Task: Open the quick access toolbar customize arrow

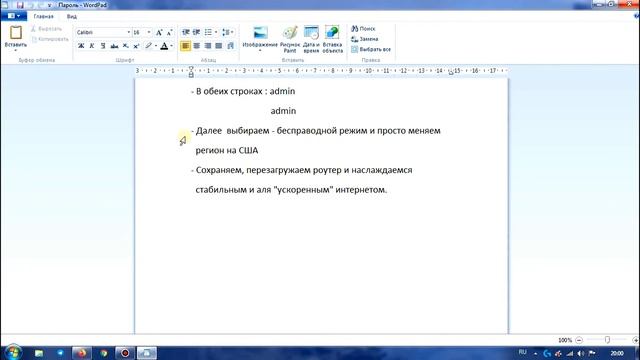Action: pos(49,5)
